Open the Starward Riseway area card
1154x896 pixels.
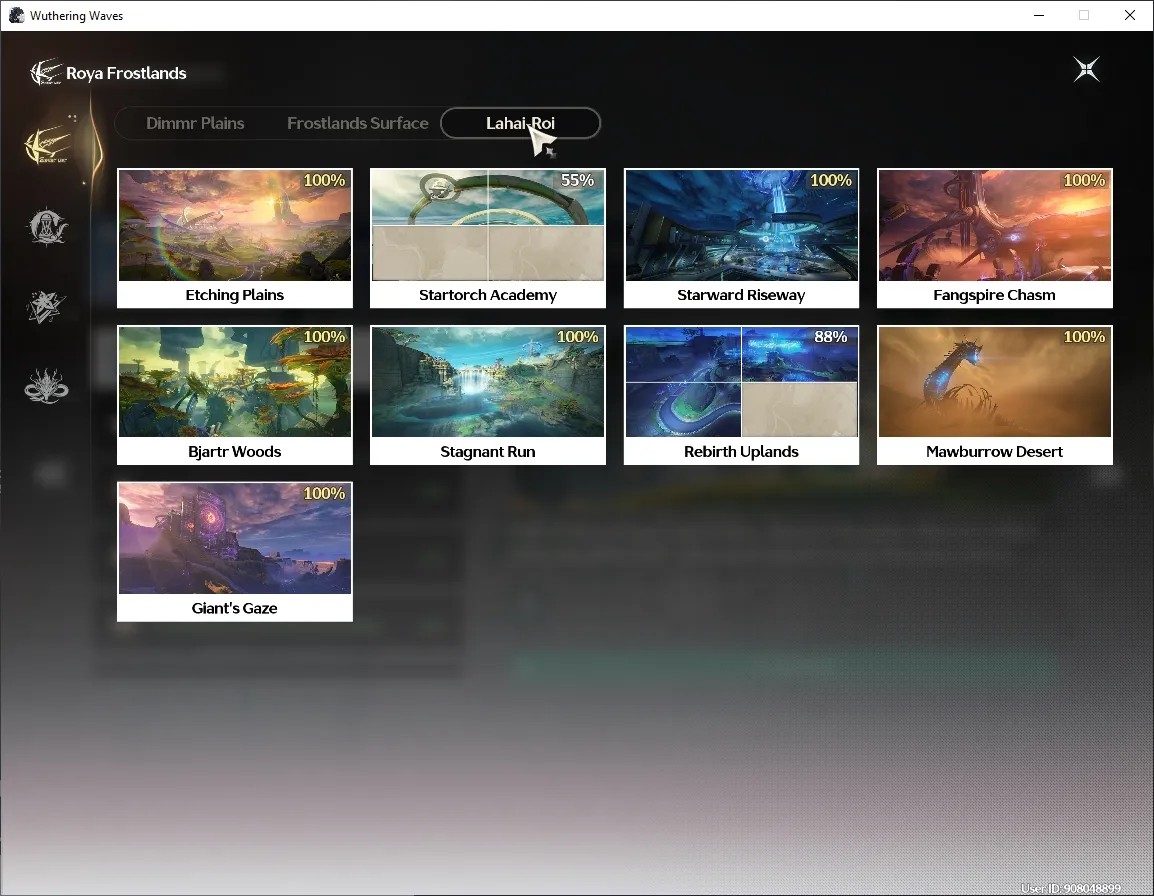(741, 238)
